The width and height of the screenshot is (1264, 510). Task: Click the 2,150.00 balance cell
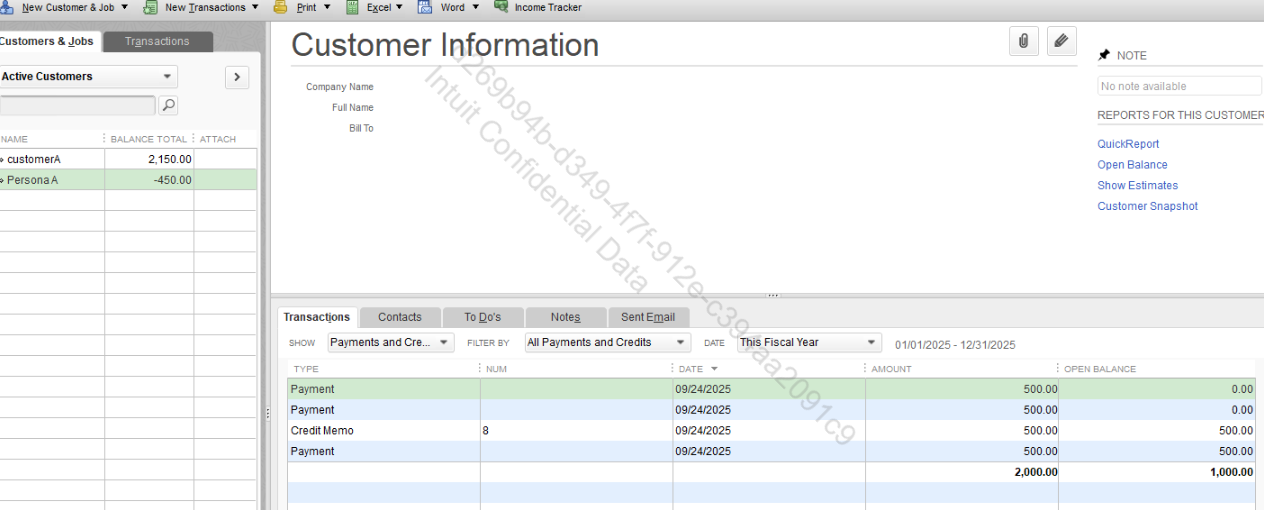149,159
